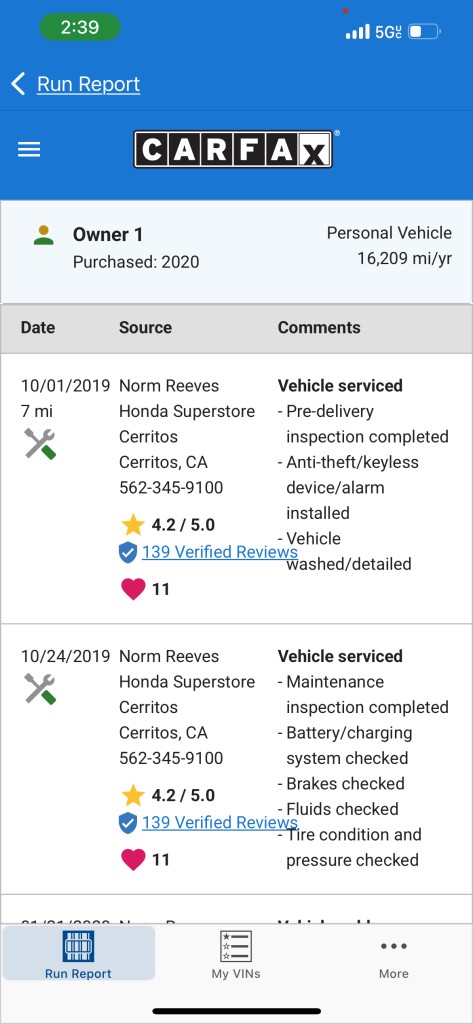Tap the back chevron beside Run Report
473x1024 pixels.
pyautogui.click(x=18, y=84)
